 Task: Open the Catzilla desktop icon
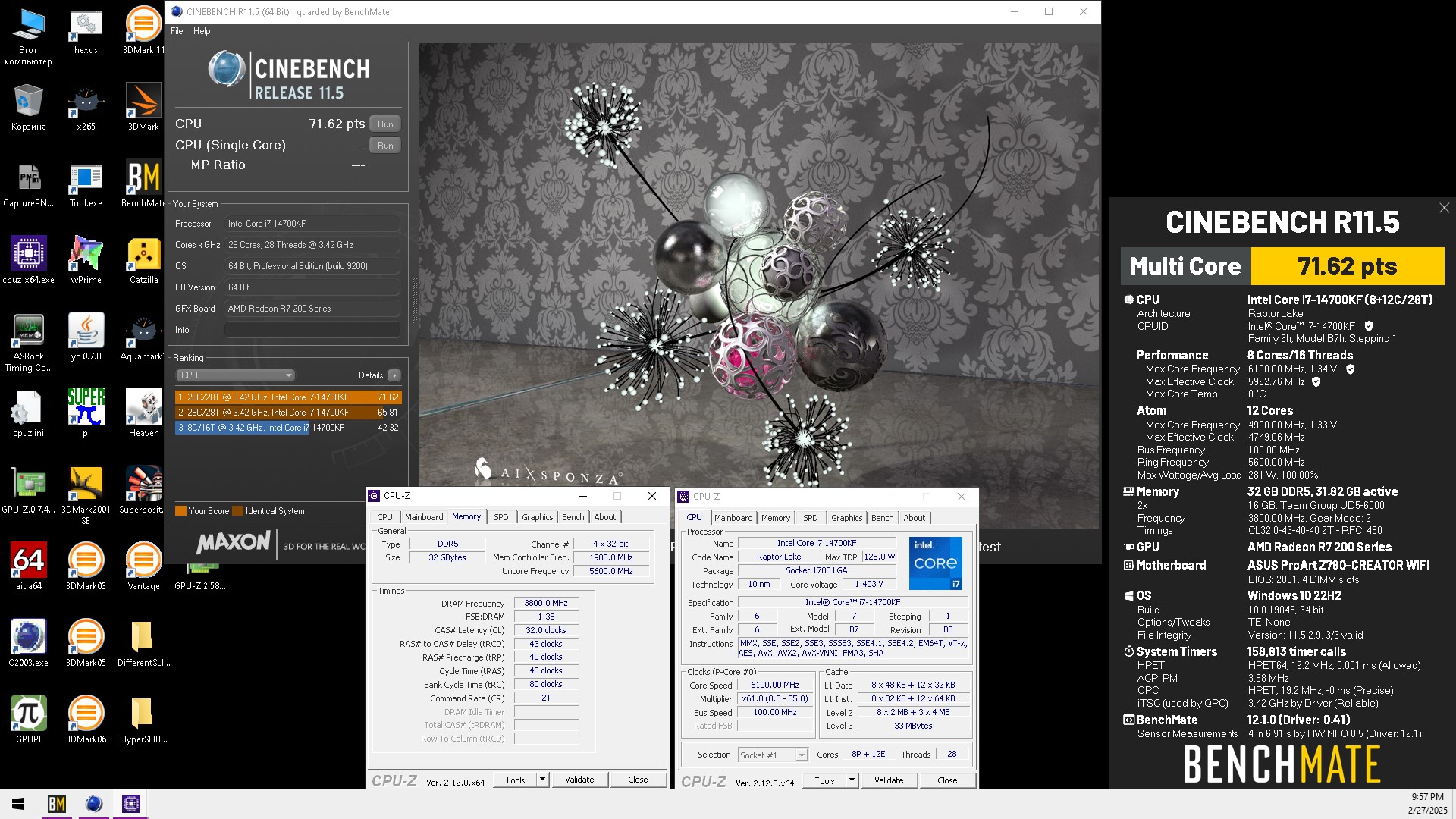pyautogui.click(x=143, y=261)
